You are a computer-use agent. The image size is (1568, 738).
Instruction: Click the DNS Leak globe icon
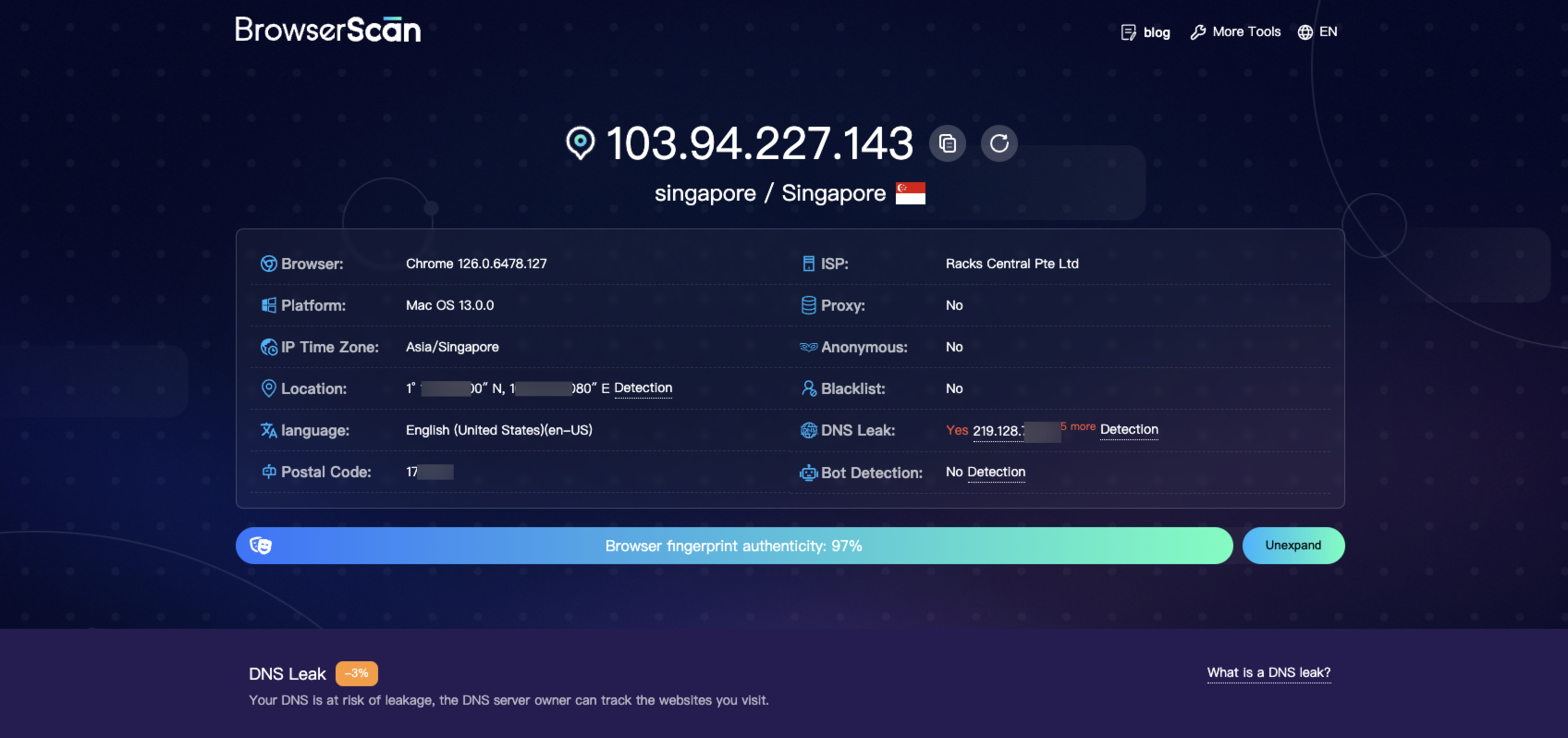click(809, 430)
